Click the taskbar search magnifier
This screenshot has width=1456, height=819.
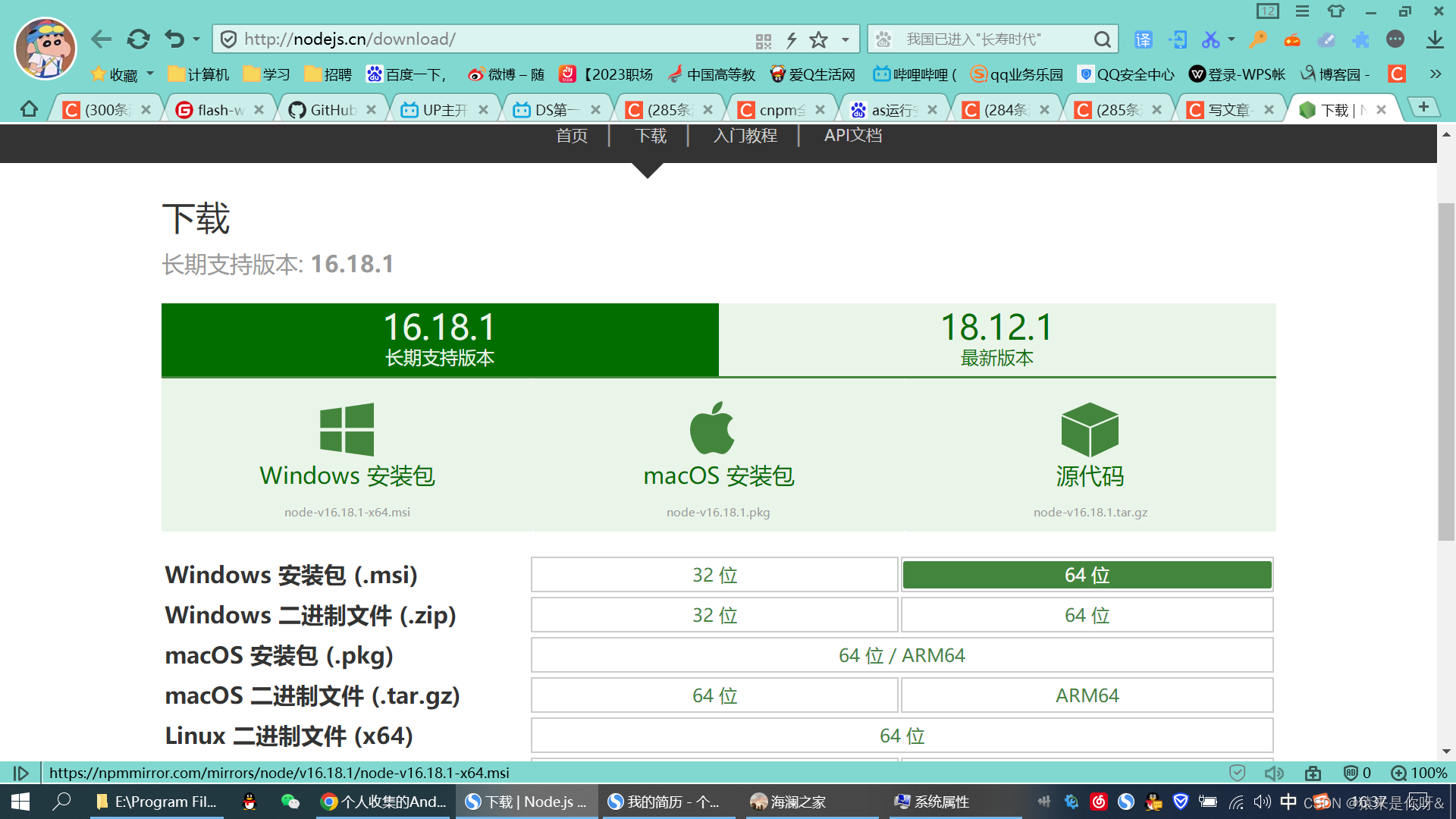[x=61, y=802]
